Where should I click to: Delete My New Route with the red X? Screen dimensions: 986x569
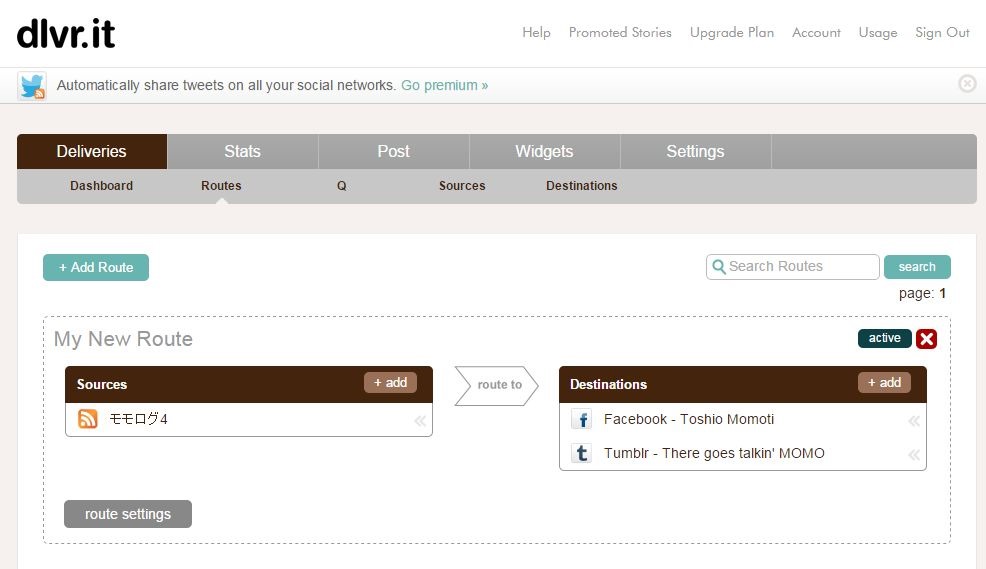926,339
